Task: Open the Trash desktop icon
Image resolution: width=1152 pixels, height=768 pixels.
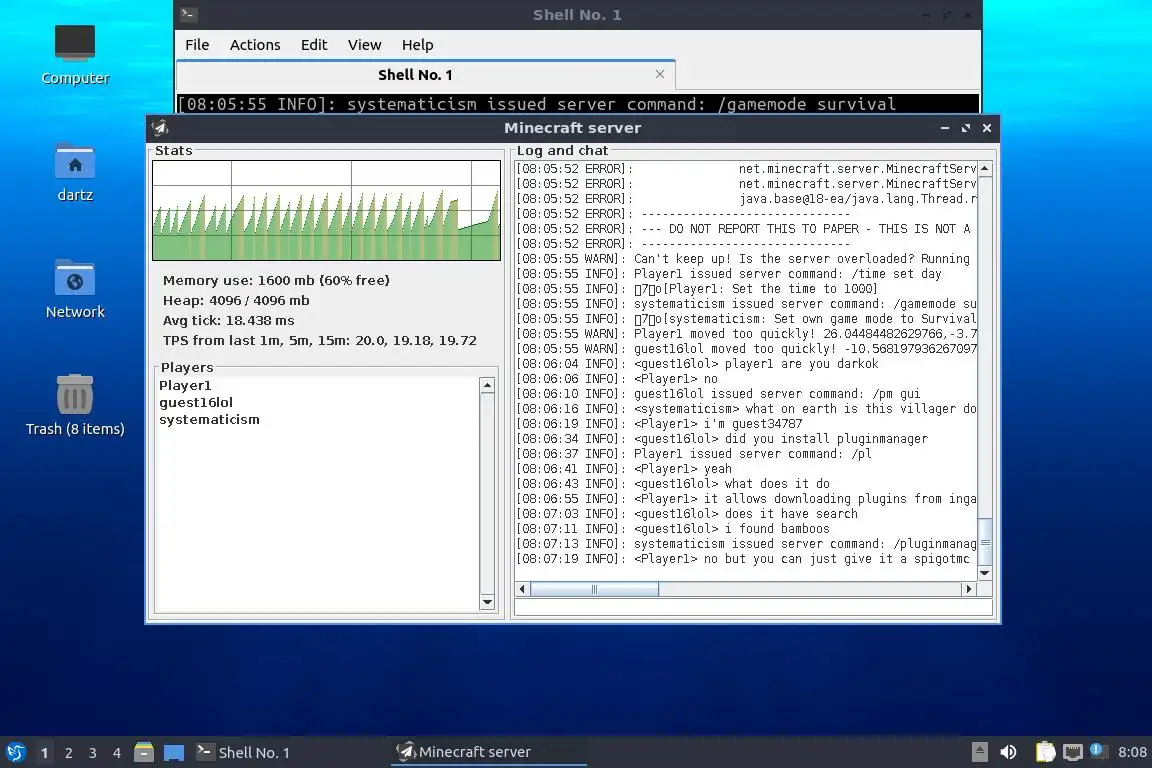Action: (x=75, y=405)
